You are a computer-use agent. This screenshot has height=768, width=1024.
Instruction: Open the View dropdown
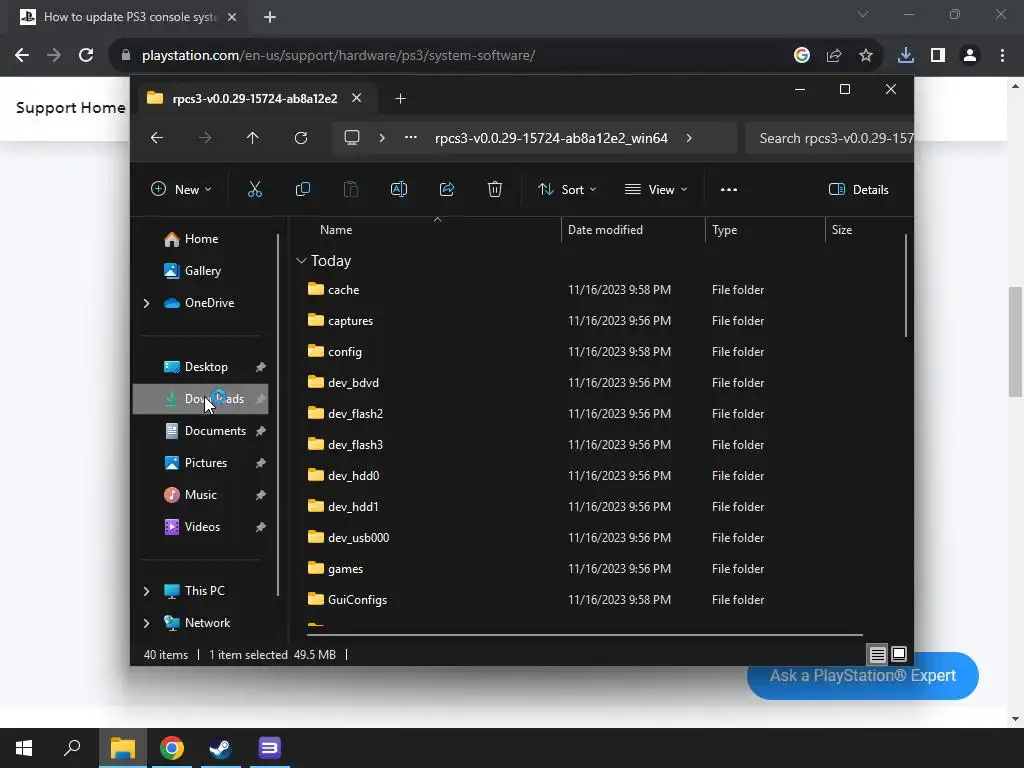(x=656, y=189)
